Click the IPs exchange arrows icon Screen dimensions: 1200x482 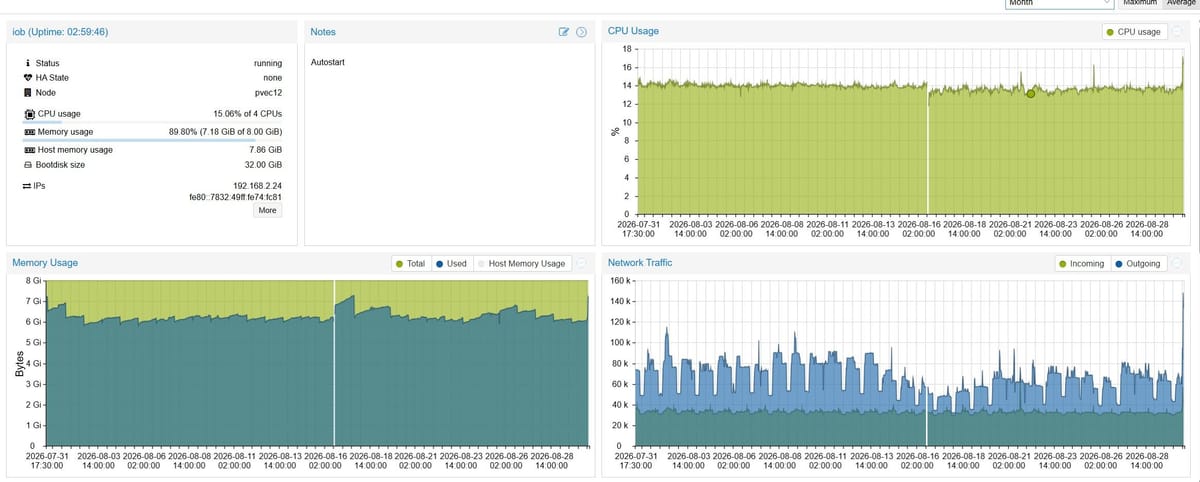(x=28, y=186)
